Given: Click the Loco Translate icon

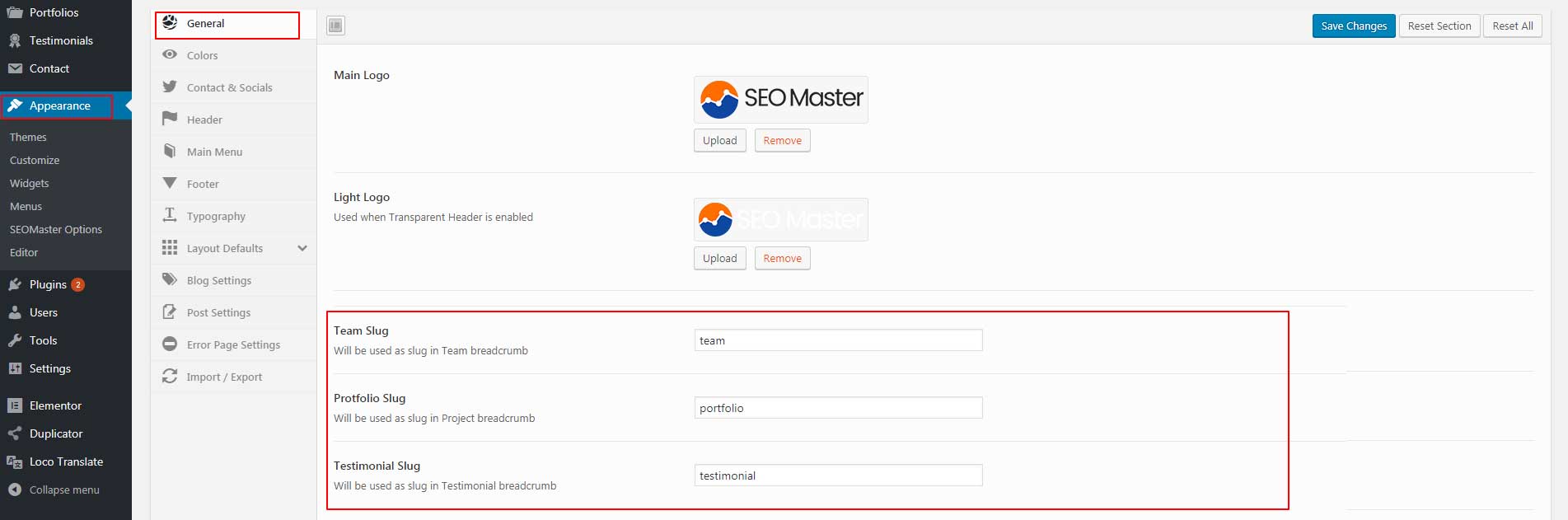Looking at the screenshot, I should [x=15, y=461].
